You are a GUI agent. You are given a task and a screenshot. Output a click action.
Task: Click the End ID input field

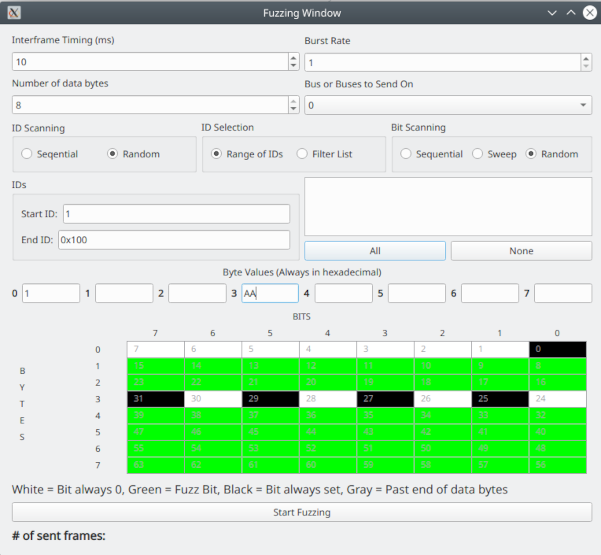[174, 240]
